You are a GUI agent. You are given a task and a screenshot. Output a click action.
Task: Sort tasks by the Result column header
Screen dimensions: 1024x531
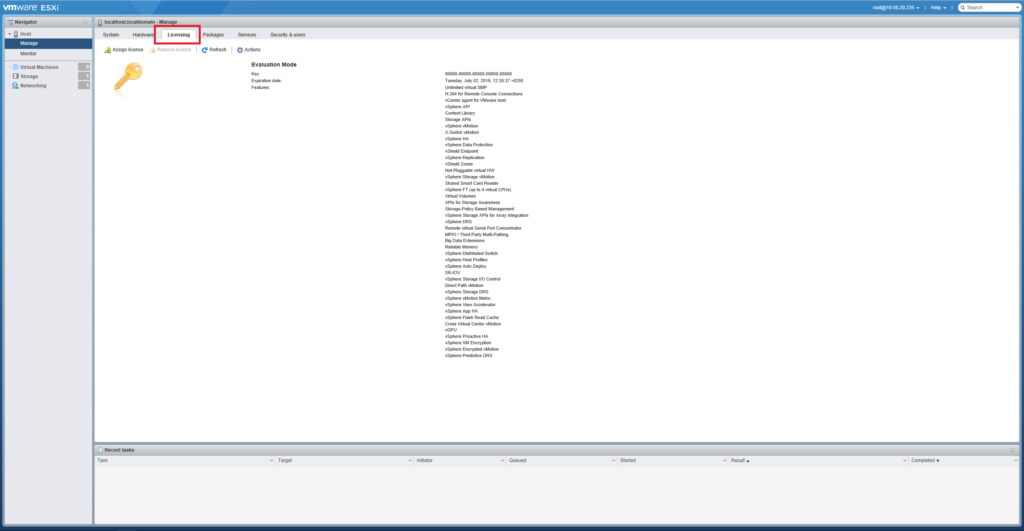[x=740, y=460]
